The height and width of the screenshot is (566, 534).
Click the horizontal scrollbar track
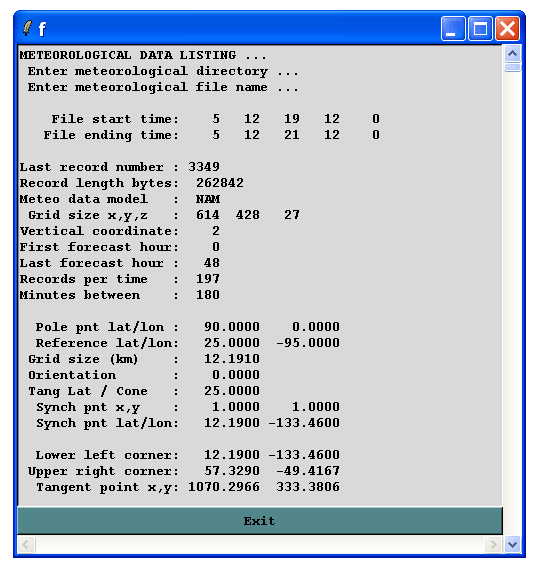[x=260, y=544]
